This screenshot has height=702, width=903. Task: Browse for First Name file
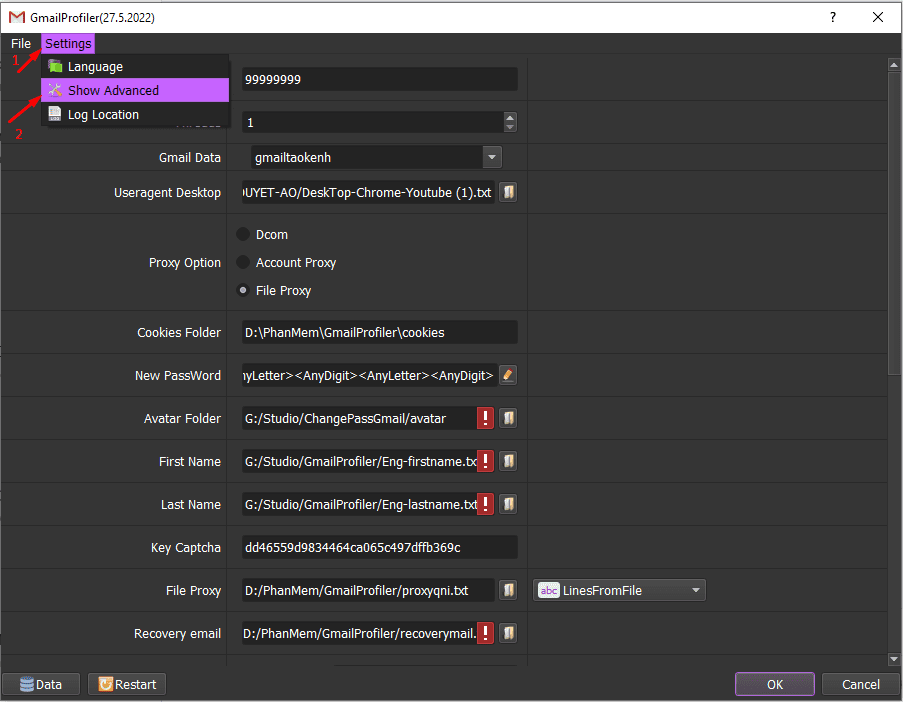click(508, 461)
